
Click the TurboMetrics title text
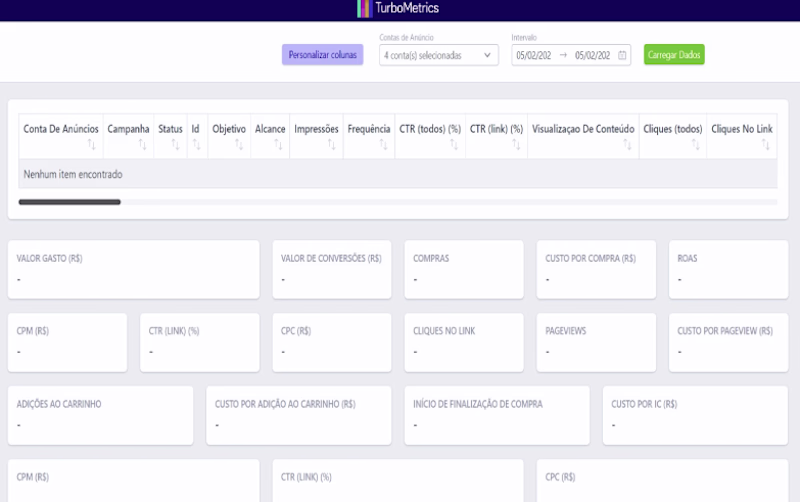click(407, 8)
